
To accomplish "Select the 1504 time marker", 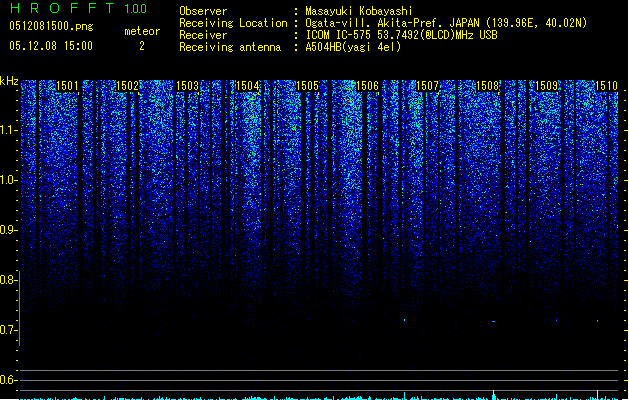I will tap(248, 86).
